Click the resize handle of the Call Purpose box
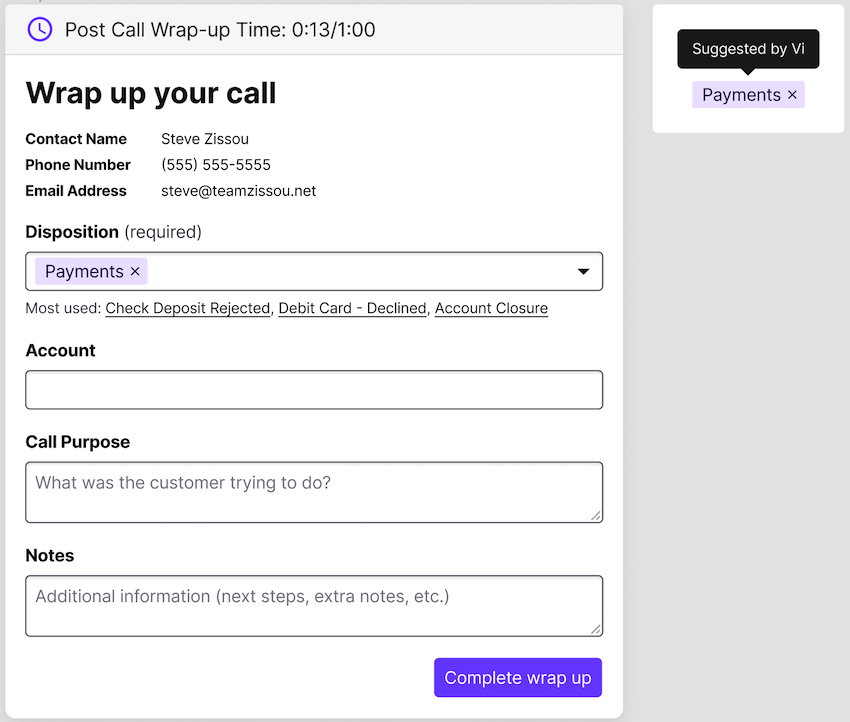The width and height of the screenshot is (850, 722). click(598, 516)
